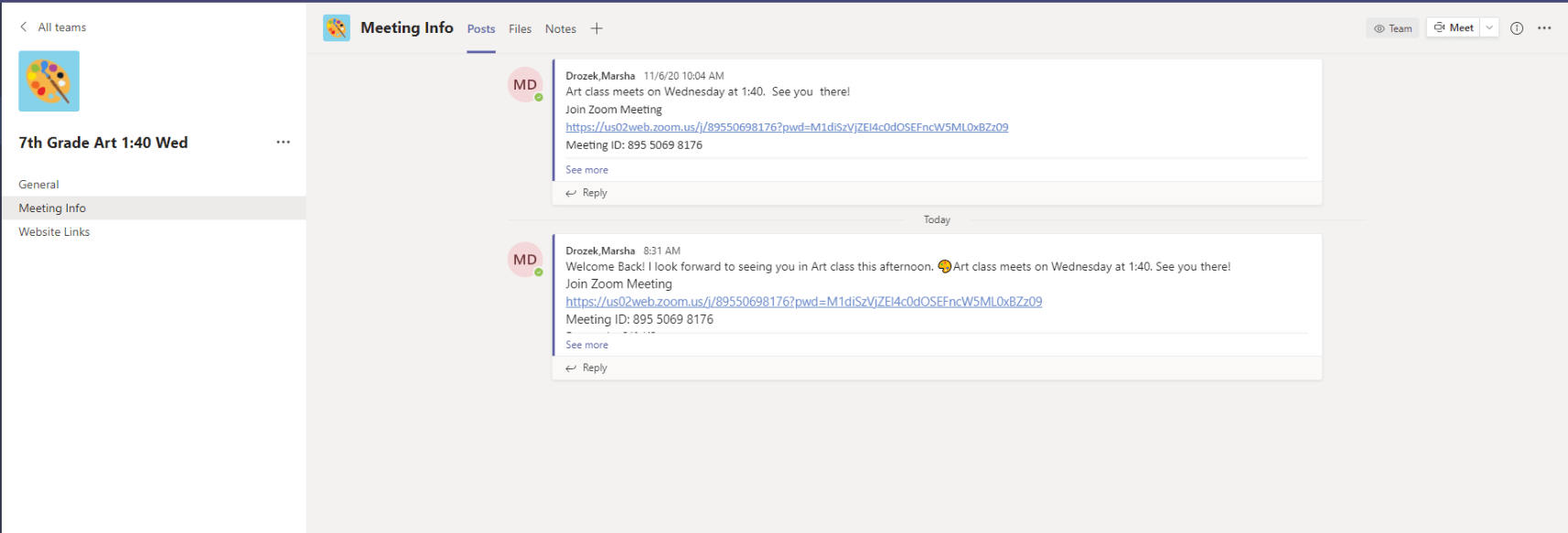The image size is (1568, 533).
Task: Click the Today date divider label
Action: pyautogui.click(x=937, y=219)
